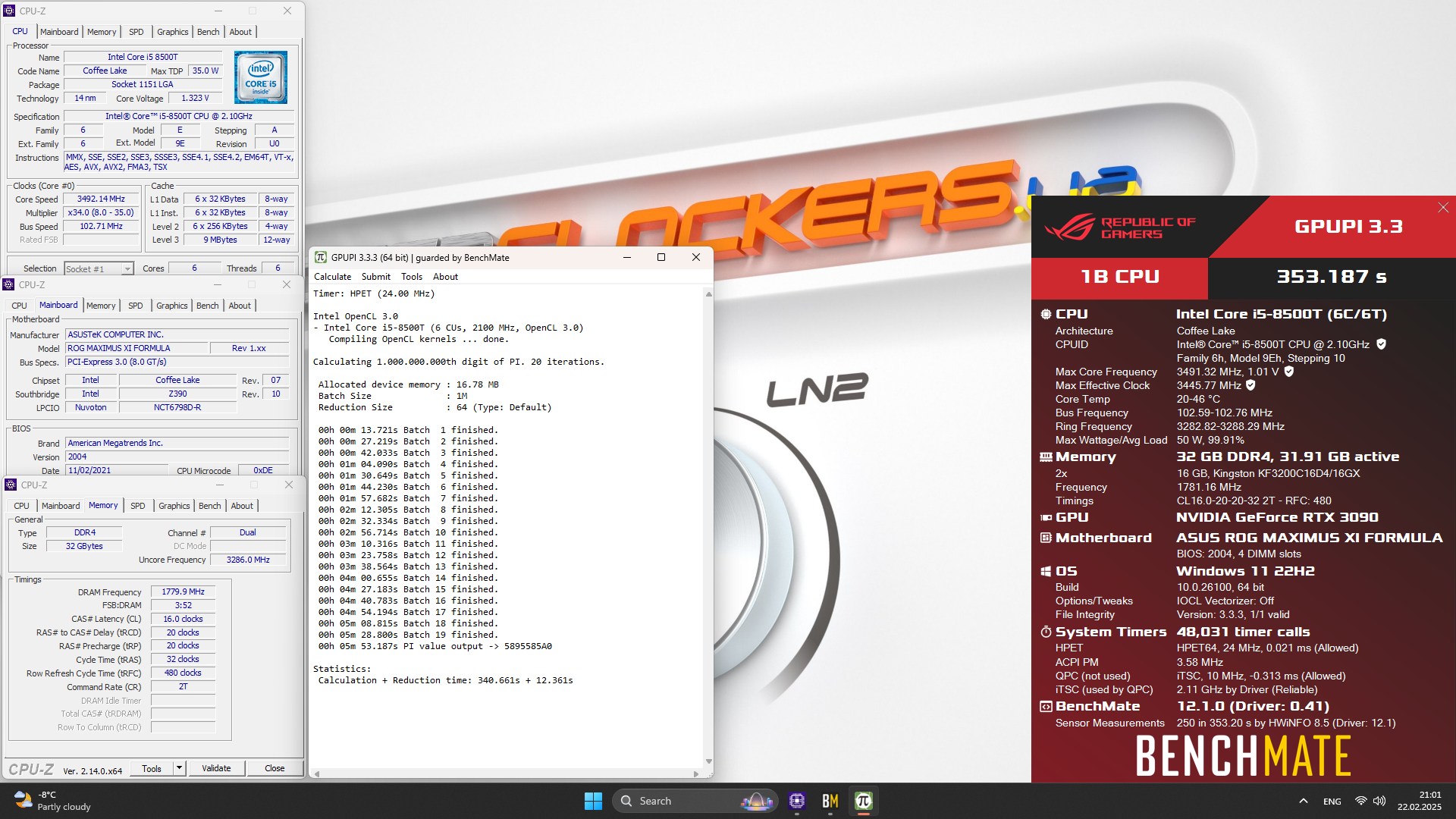Click the taskbar Search box
Screen dimensions: 1456x819
coord(695,801)
